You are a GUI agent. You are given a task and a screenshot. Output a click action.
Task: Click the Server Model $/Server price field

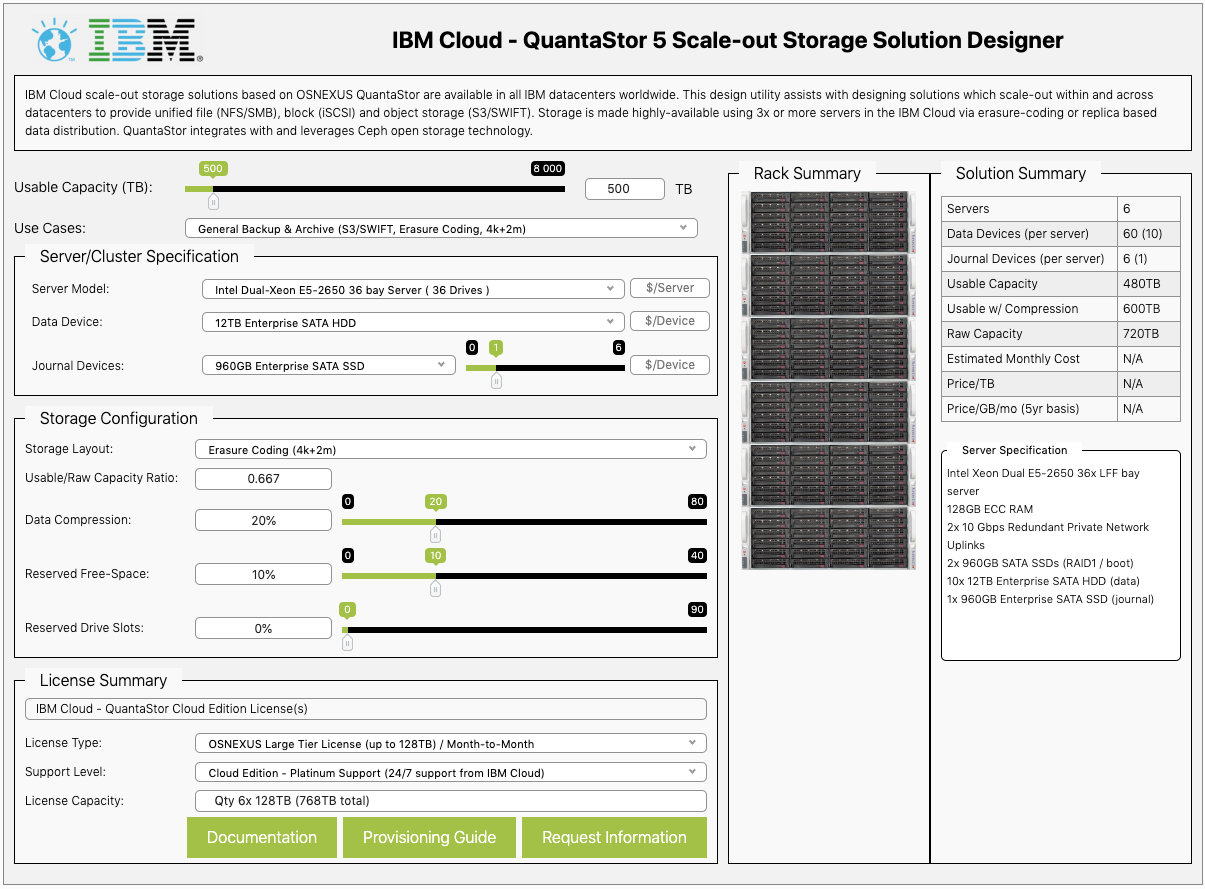(670, 288)
